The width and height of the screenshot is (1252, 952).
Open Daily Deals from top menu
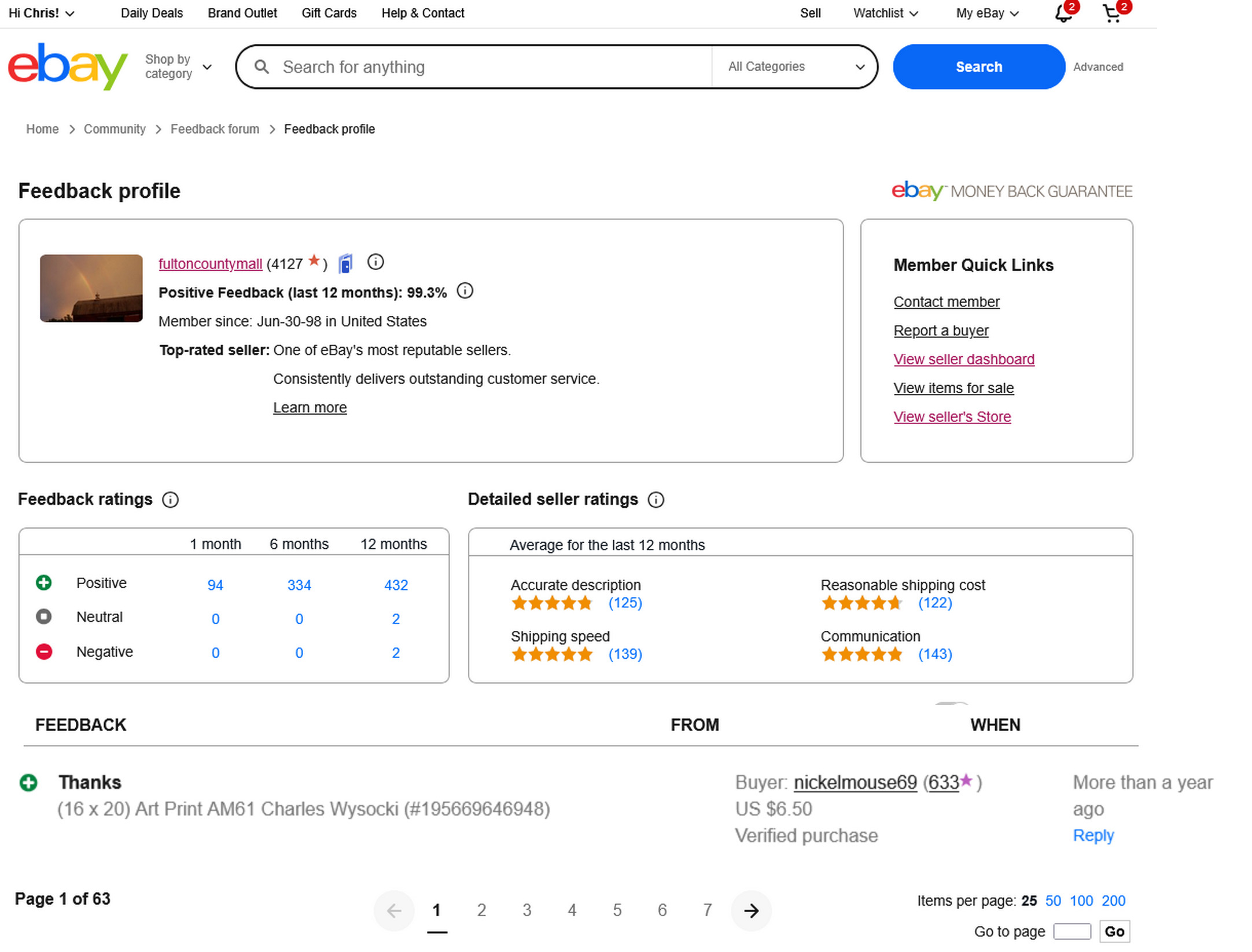(152, 13)
